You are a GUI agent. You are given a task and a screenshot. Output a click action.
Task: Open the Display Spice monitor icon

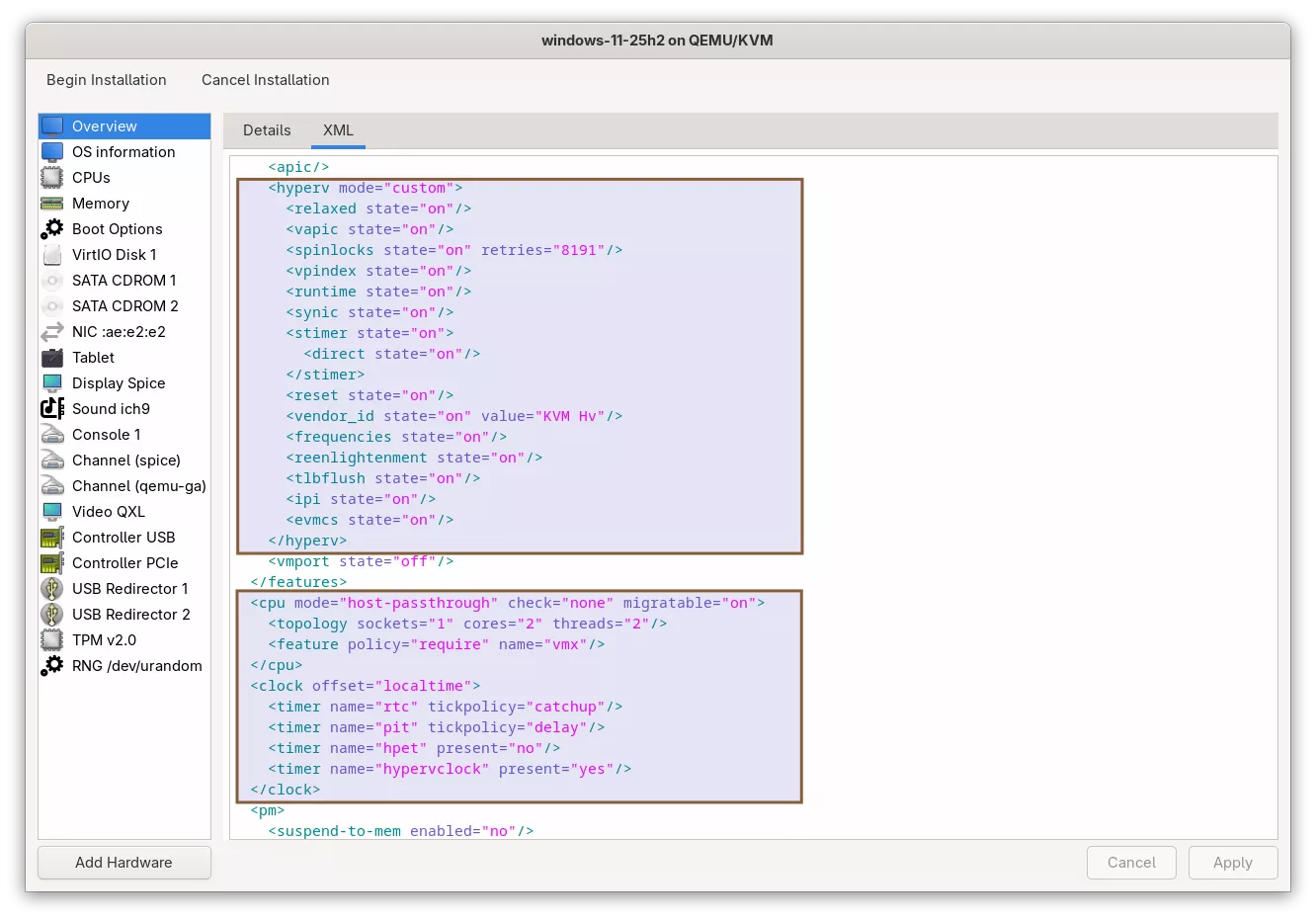coord(52,383)
